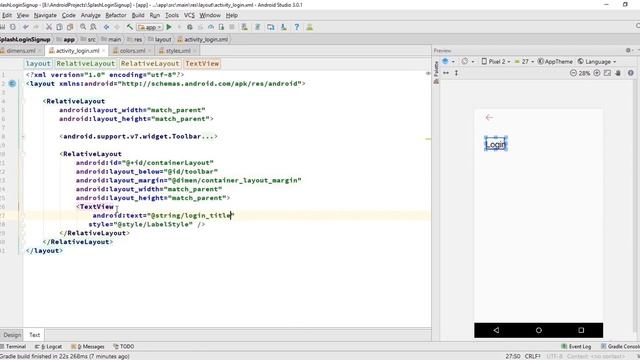Open the orientation dropdown in Preview

(467, 61)
